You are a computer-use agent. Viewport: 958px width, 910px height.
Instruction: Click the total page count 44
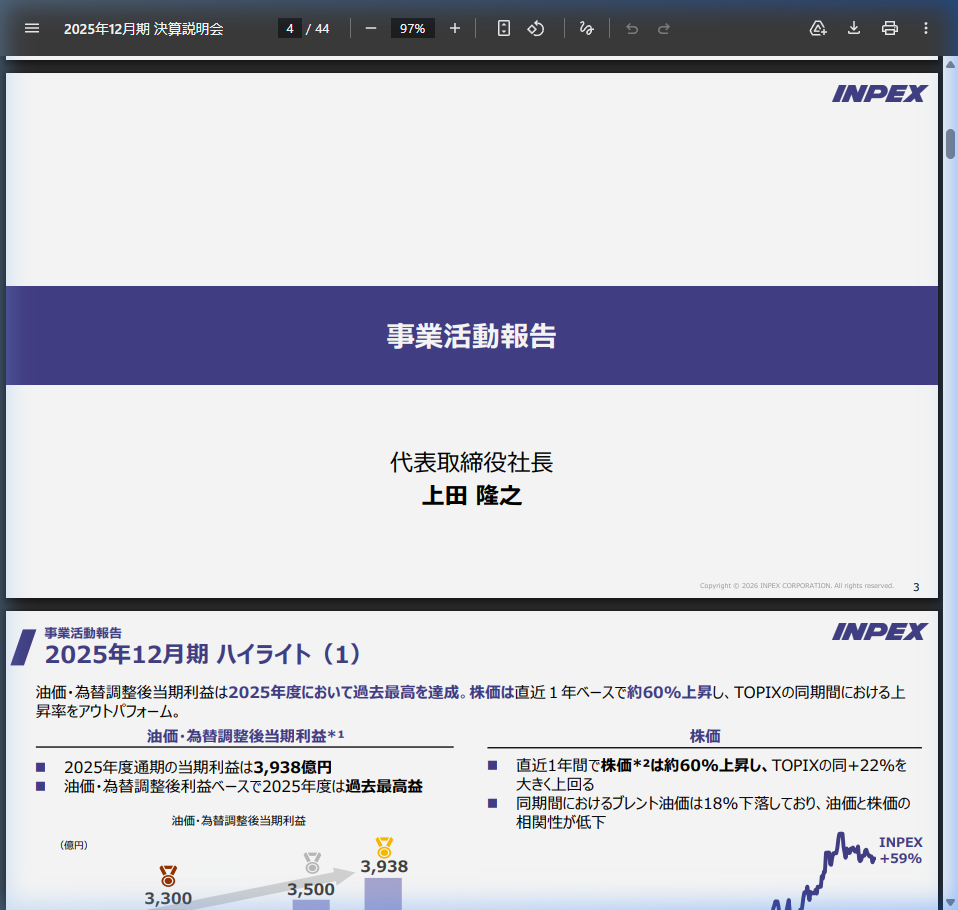pos(322,29)
